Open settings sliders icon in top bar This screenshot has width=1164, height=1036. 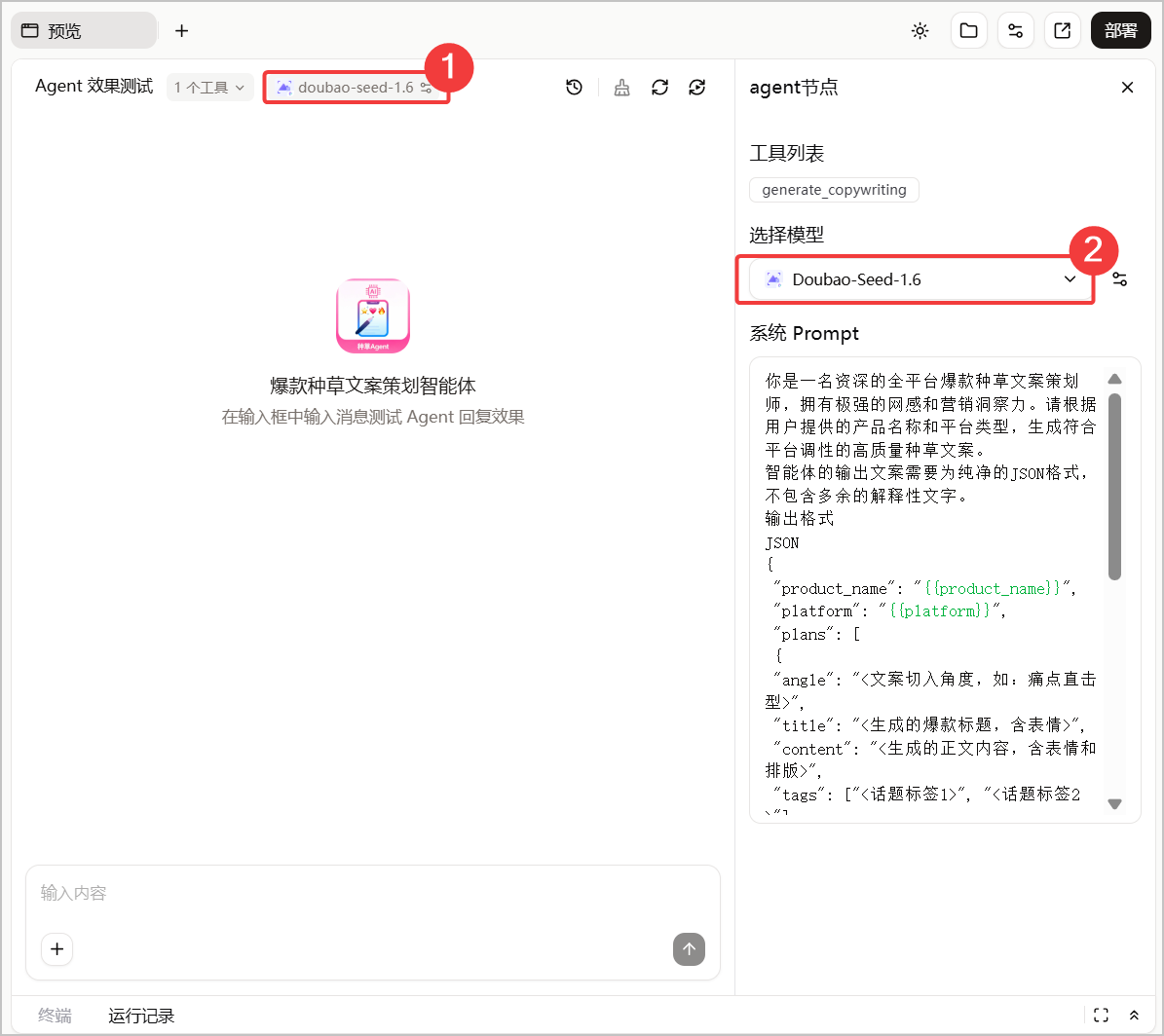click(x=1016, y=30)
